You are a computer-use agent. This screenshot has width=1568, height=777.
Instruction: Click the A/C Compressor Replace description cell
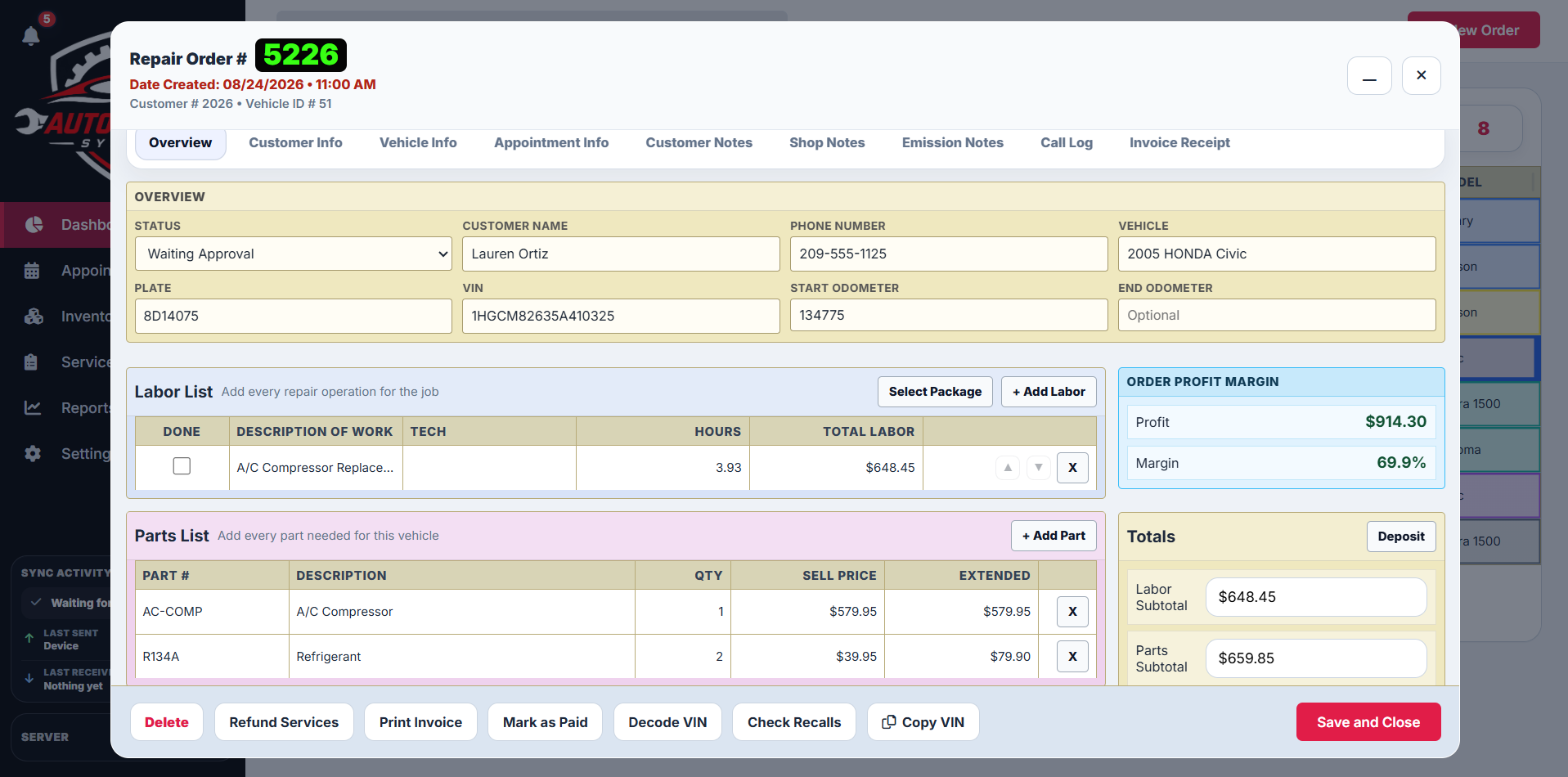[x=316, y=468]
